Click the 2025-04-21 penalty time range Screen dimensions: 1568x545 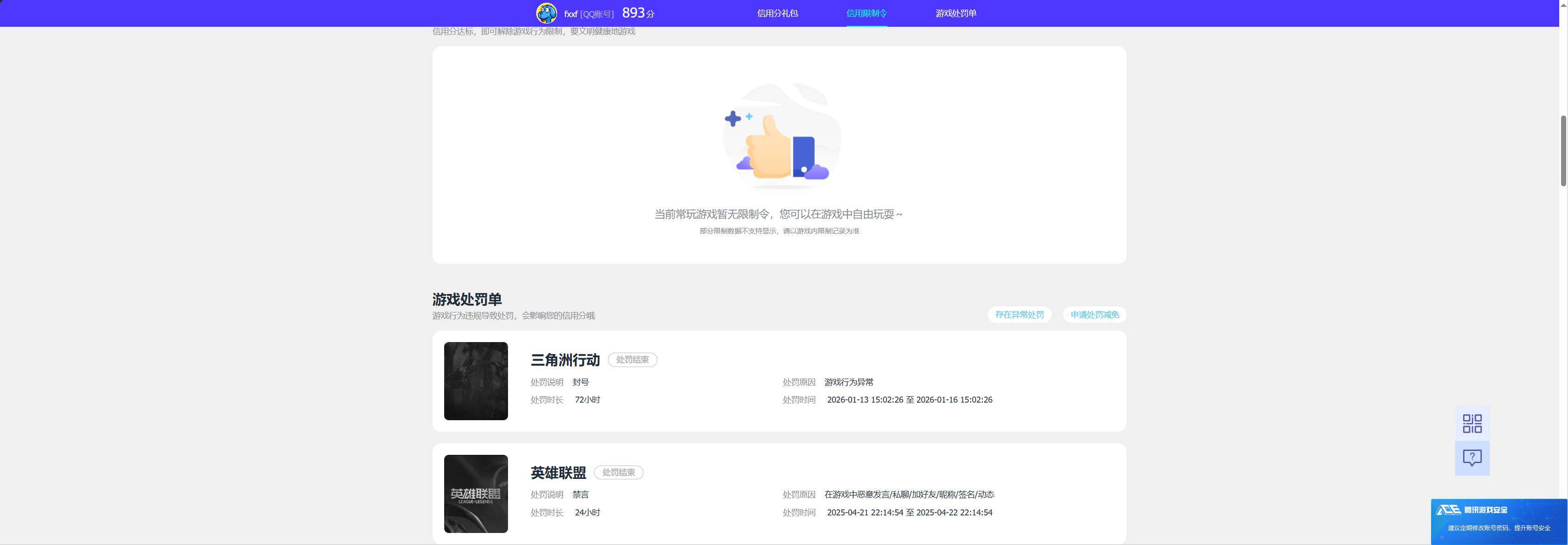coord(910,512)
